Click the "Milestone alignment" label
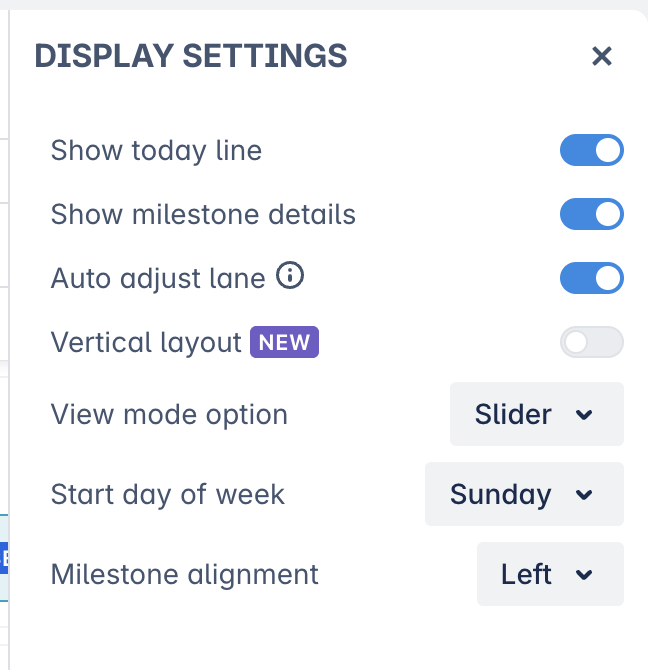Viewport: 648px width, 670px height. point(185,574)
